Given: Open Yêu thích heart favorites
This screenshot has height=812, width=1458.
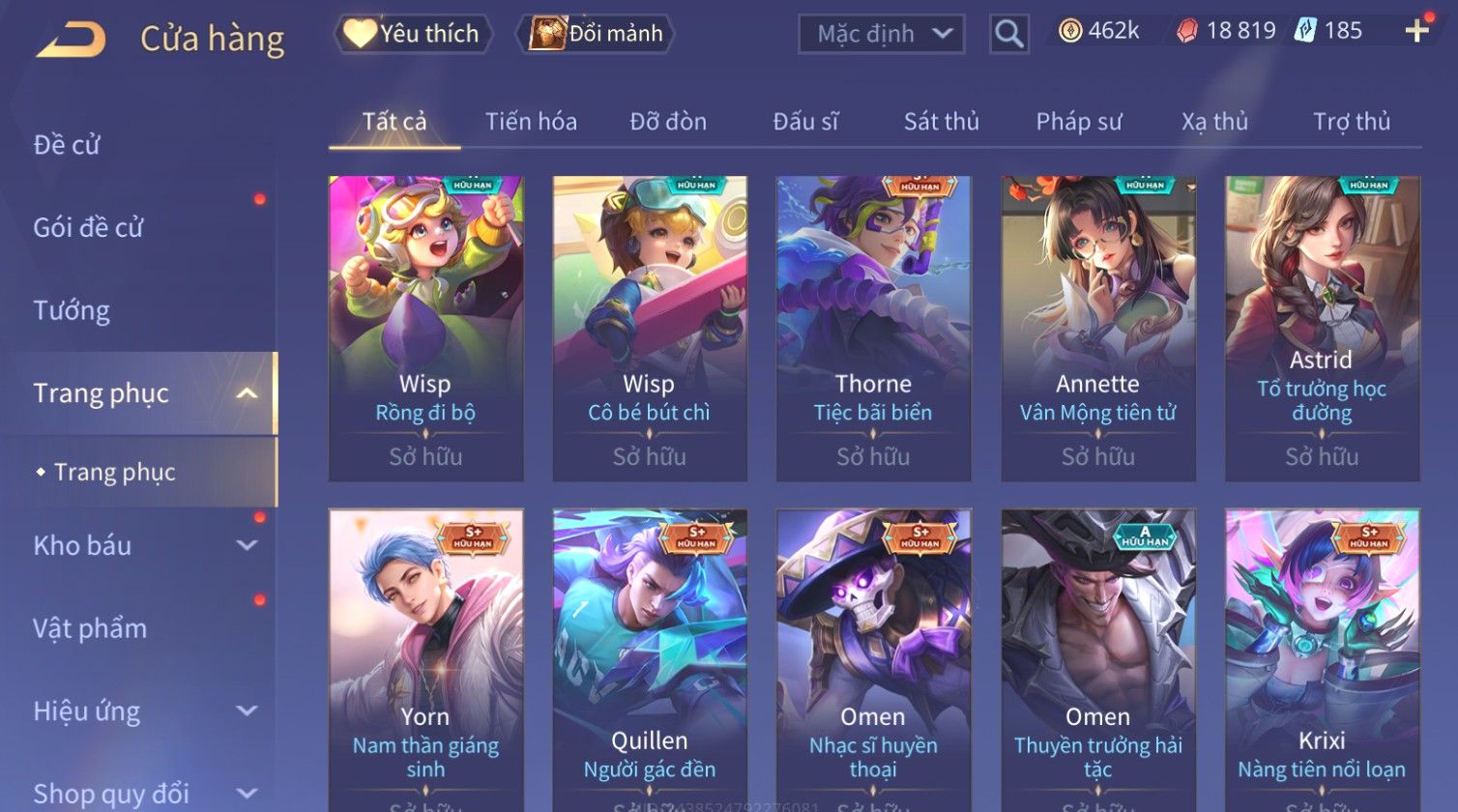Looking at the screenshot, I should (x=414, y=34).
